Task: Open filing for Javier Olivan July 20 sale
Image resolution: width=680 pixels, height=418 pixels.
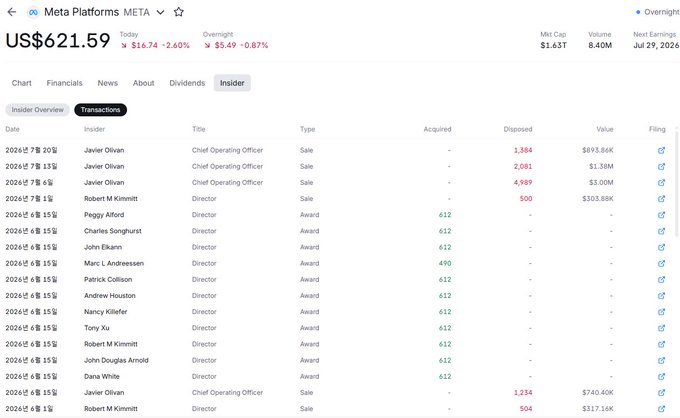Action: pyautogui.click(x=661, y=150)
